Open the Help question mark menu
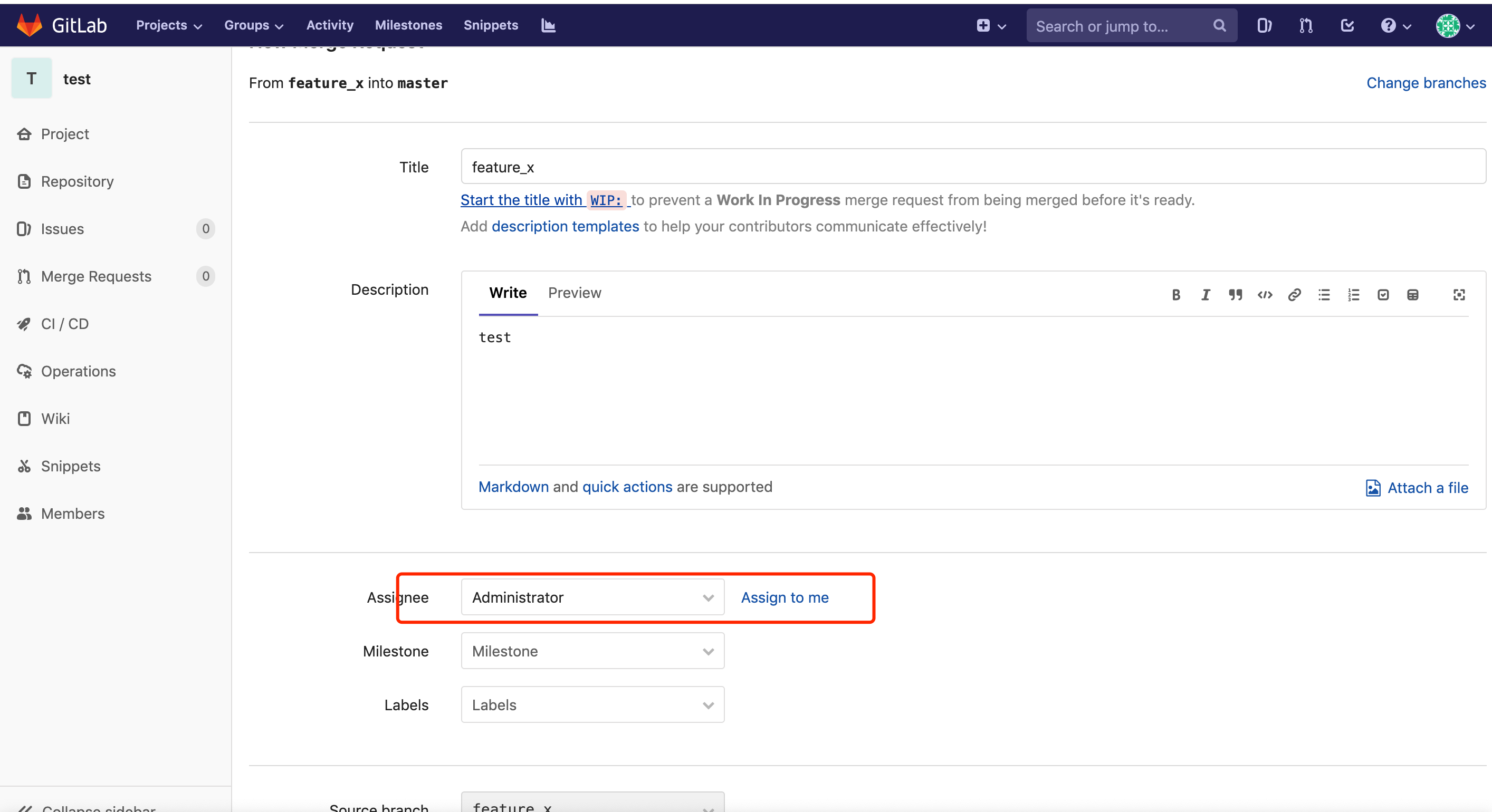Image resolution: width=1492 pixels, height=812 pixels. click(x=1395, y=25)
